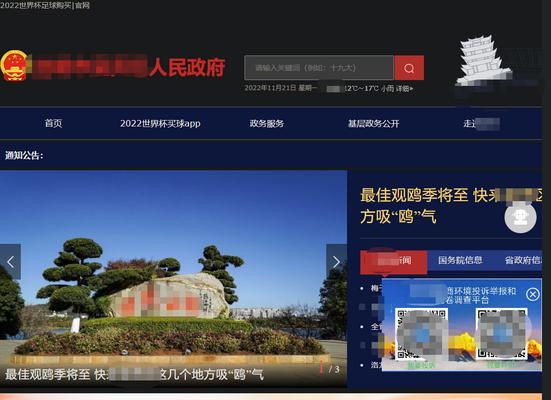The height and width of the screenshot is (400, 551).
Task: Click the national emblem logo
Action: point(14,66)
